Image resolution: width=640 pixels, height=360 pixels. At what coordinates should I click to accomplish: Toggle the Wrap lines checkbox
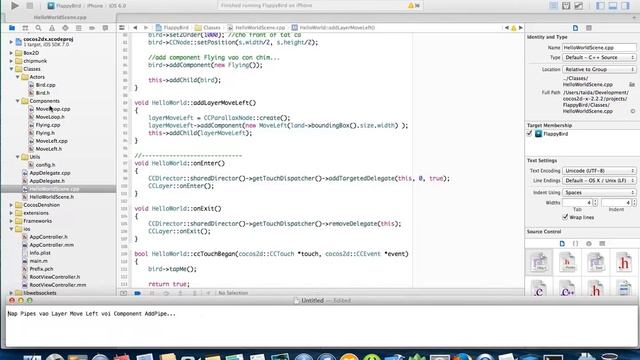coord(565,217)
